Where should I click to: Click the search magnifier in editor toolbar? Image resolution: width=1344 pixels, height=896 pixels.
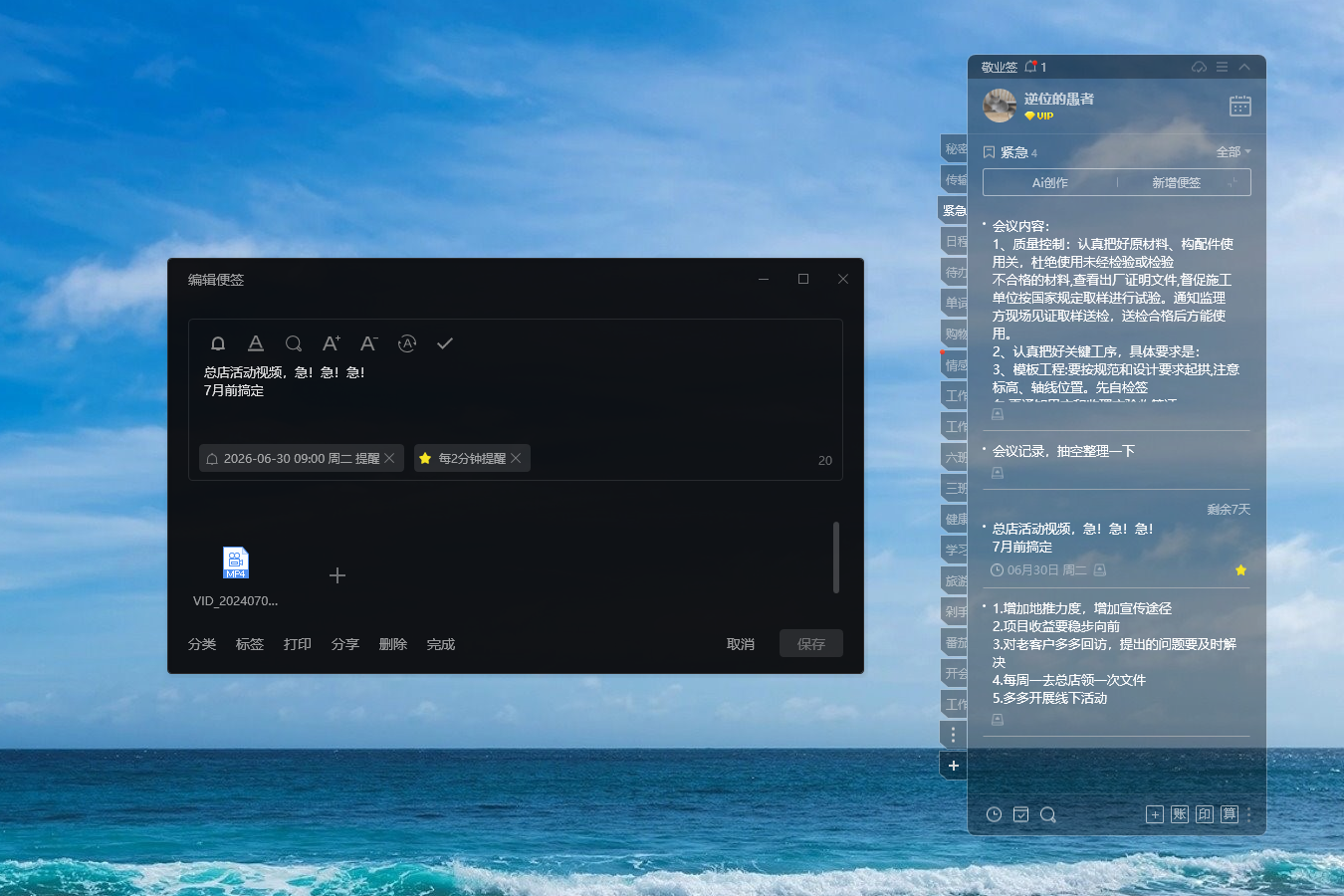[x=294, y=343]
